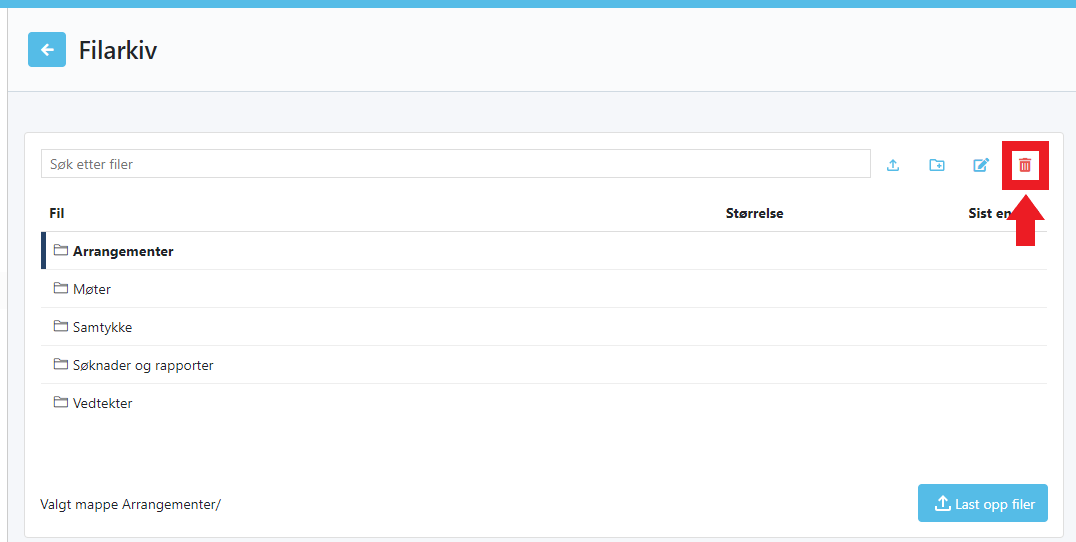Click the folder icon beside Møter
Image resolution: width=1076 pixels, height=542 pixels.
60,289
